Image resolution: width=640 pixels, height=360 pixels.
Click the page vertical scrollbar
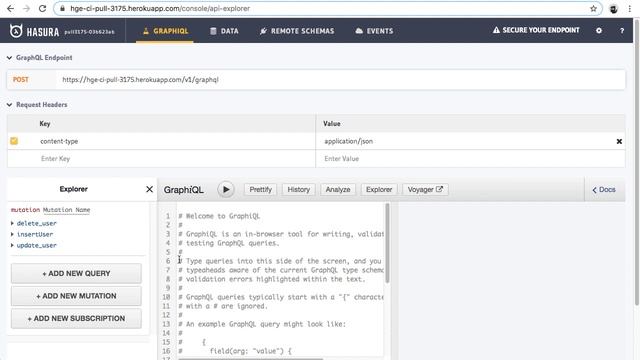[x=636, y=161]
